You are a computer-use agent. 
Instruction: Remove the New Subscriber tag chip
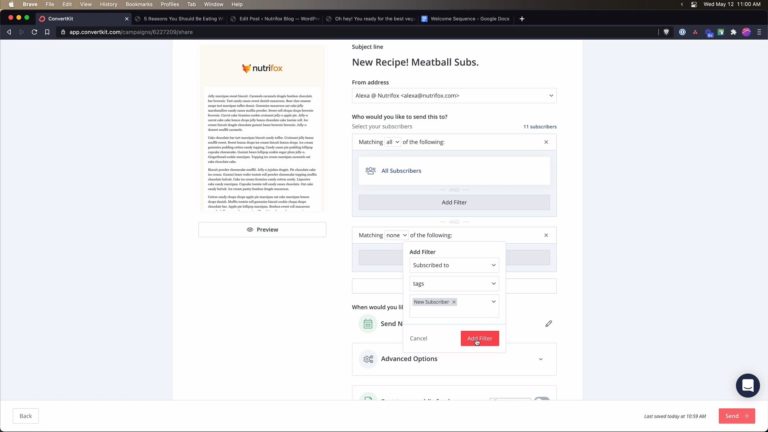click(454, 302)
